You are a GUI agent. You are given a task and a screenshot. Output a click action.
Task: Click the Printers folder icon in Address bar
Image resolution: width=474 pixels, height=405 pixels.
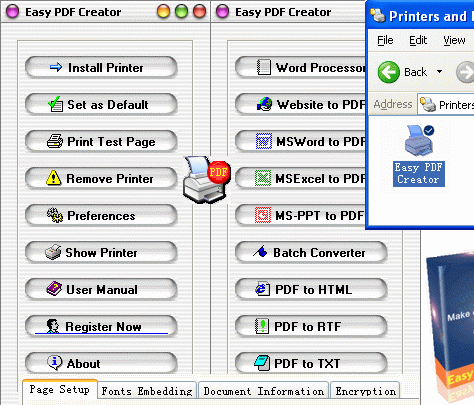click(428, 104)
